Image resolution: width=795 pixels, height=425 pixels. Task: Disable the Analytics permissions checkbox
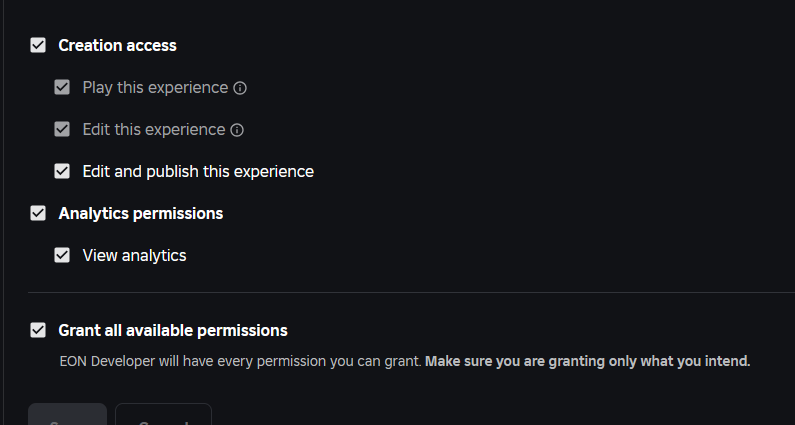click(x=38, y=213)
